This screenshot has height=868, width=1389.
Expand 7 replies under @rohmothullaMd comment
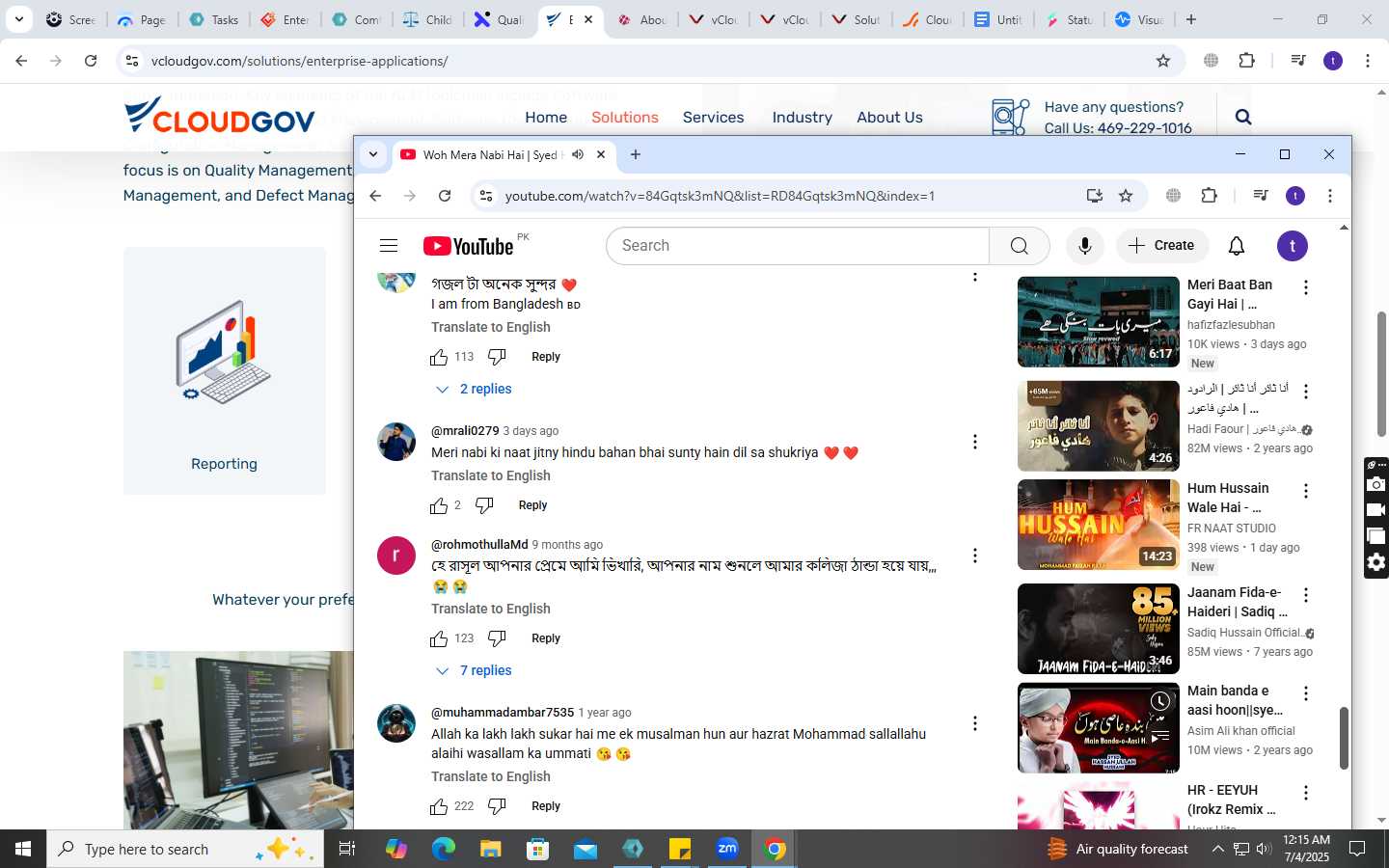coord(475,670)
